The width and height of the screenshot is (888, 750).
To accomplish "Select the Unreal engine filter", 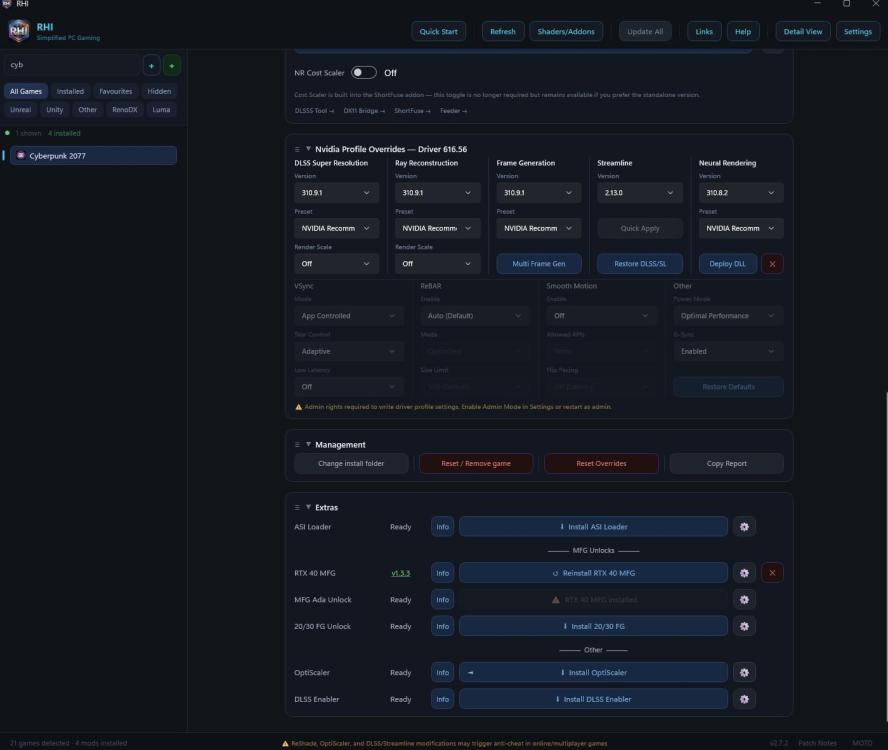I will (x=20, y=109).
